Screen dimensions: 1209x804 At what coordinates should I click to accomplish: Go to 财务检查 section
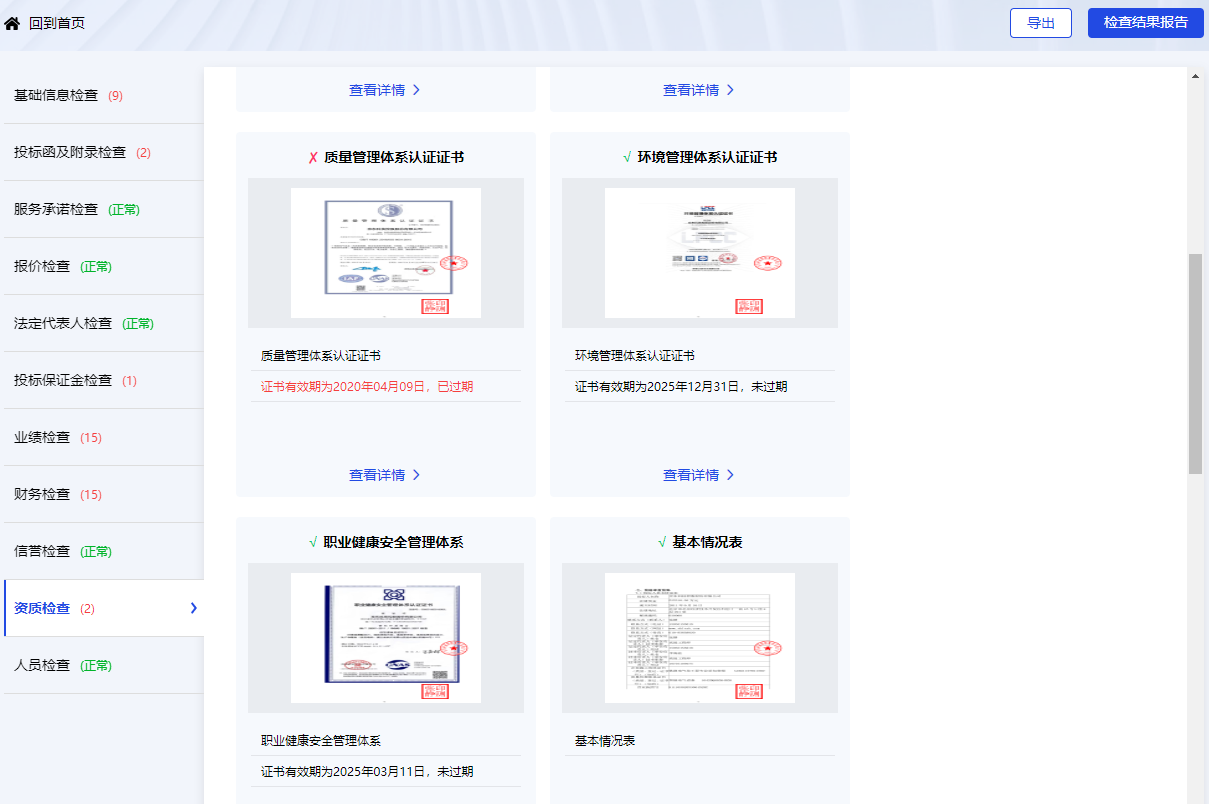click(102, 494)
